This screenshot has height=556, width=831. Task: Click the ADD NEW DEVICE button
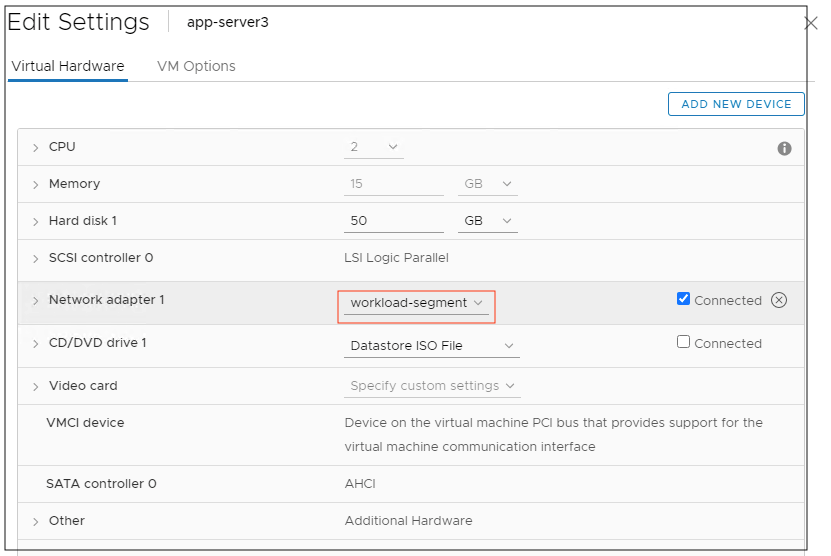click(736, 104)
